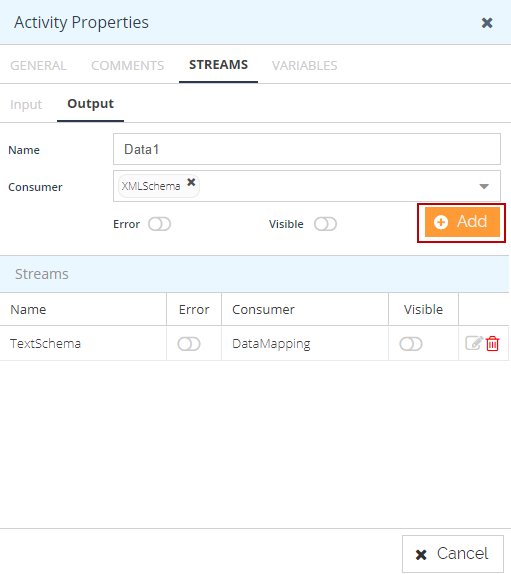
Task: Select the Output sub-tab
Action: pyautogui.click(x=90, y=104)
